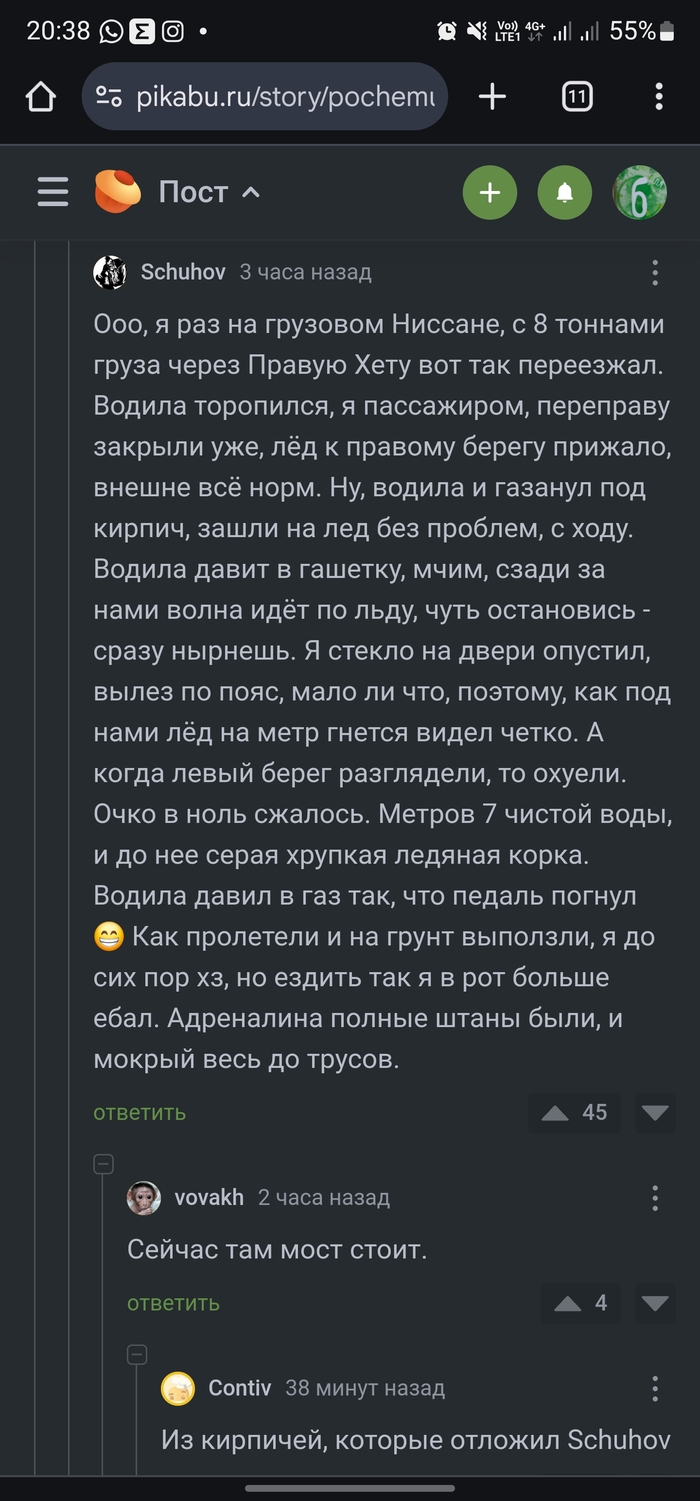The width and height of the screenshot is (700, 1501).
Task: Click ответить under Schuhov's comment
Action: click(x=138, y=1112)
